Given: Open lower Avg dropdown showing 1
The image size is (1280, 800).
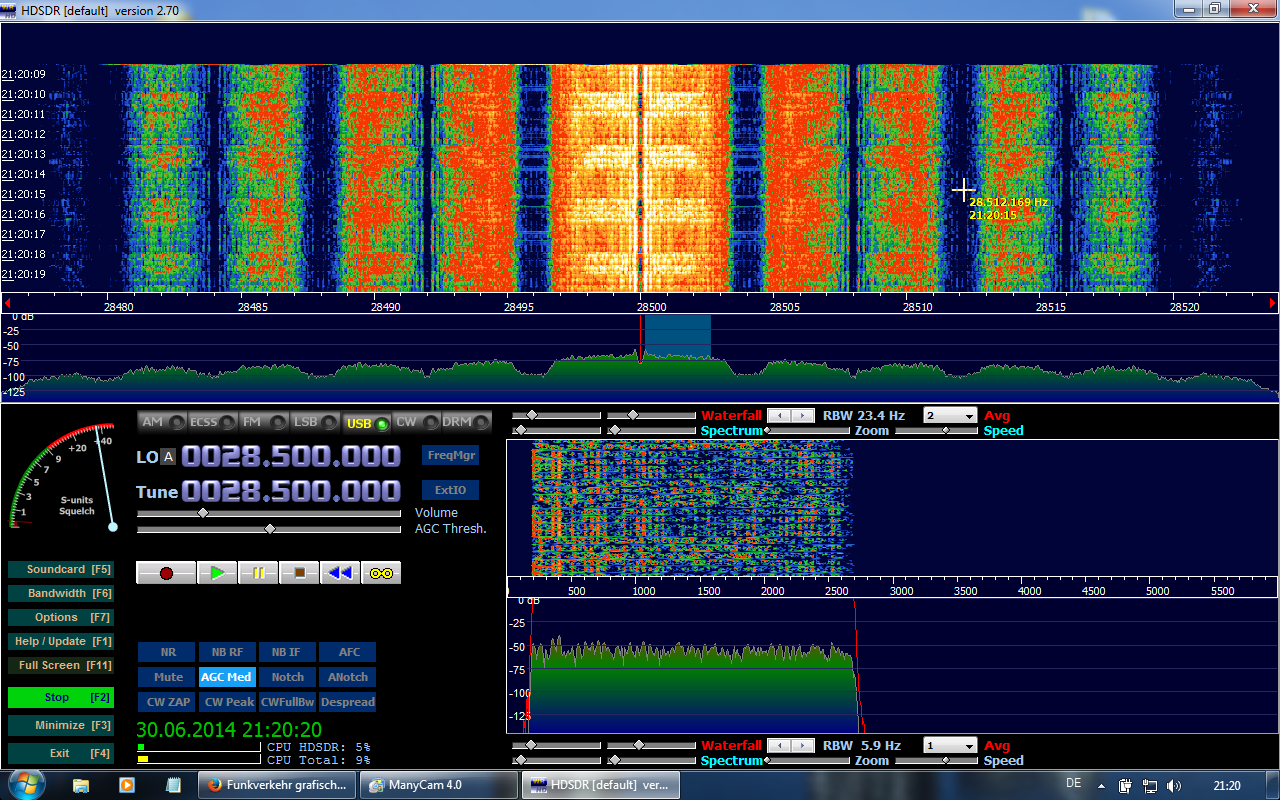Looking at the screenshot, I should [x=950, y=745].
